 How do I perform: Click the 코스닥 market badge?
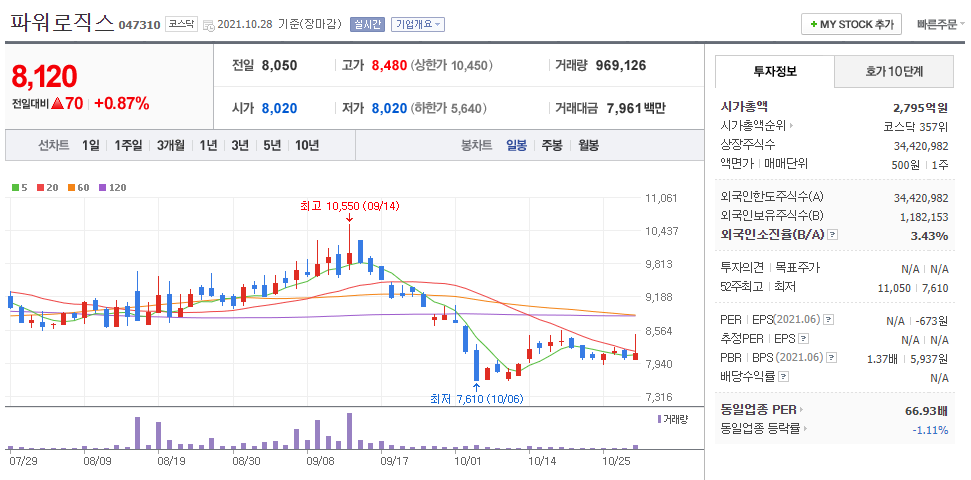181,25
